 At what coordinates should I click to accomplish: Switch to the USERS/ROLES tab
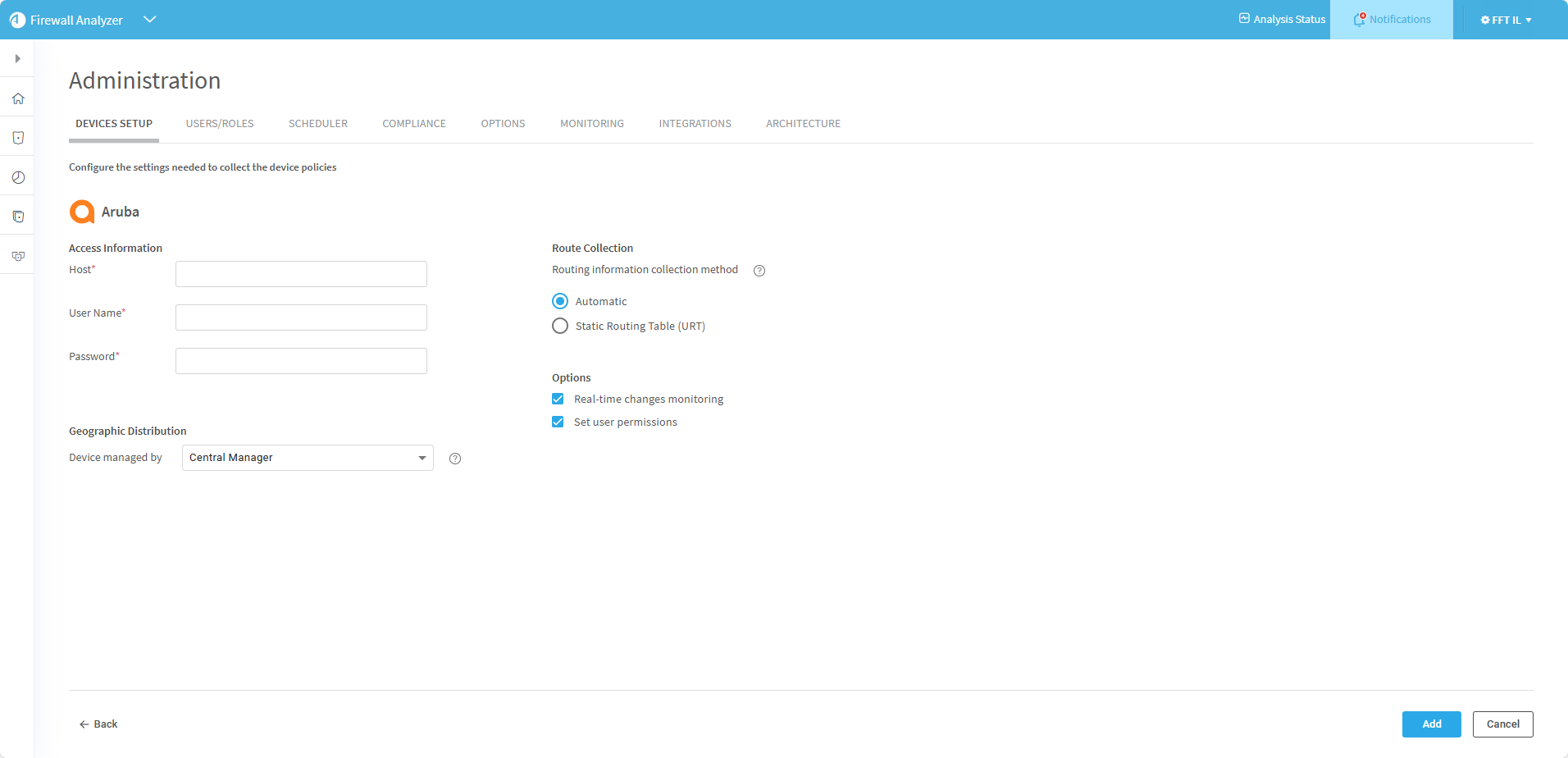click(x=220, y=124)
